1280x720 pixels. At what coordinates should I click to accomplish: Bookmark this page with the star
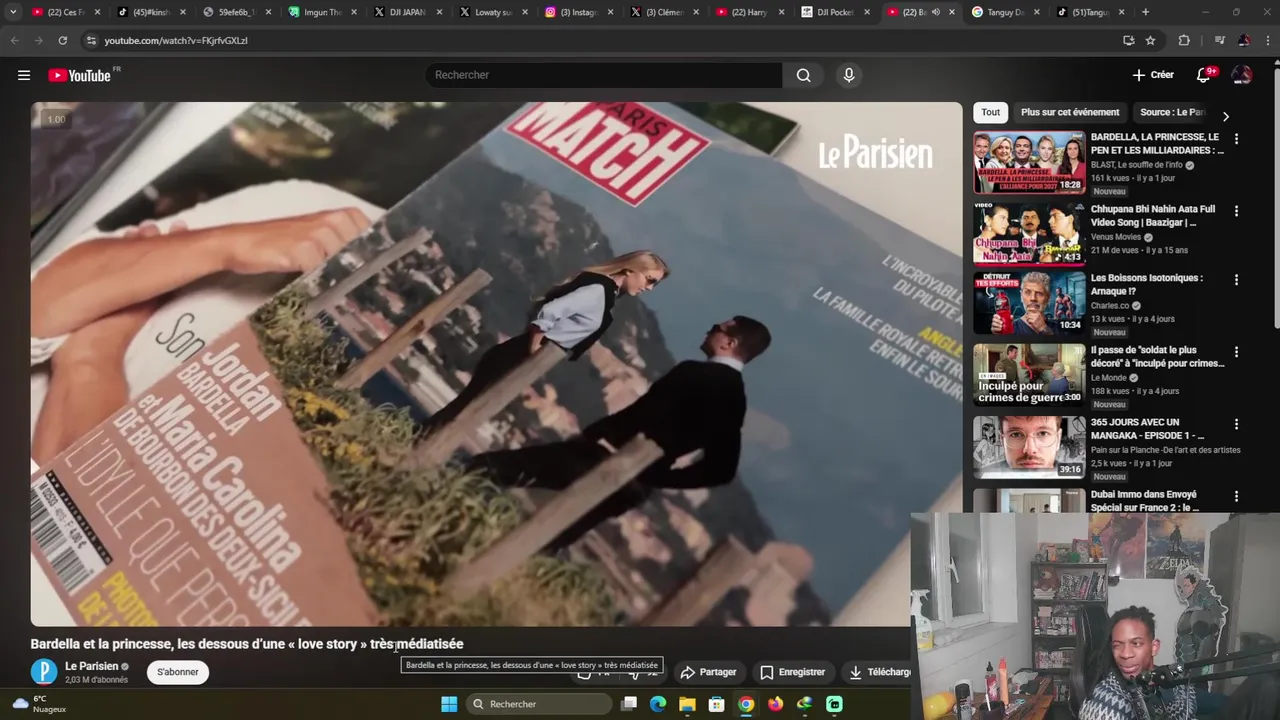tap(1151, 40)
